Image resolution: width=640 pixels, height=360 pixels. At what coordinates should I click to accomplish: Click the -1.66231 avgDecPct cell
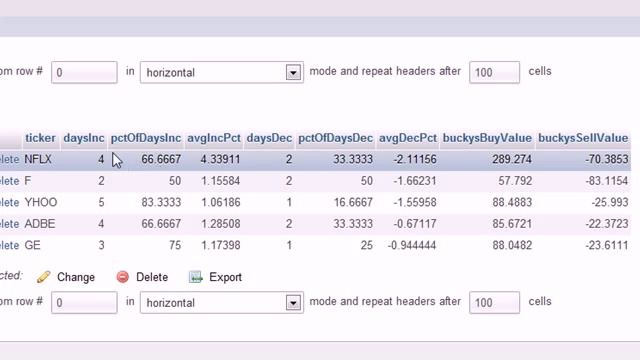[x=415, y=181]
